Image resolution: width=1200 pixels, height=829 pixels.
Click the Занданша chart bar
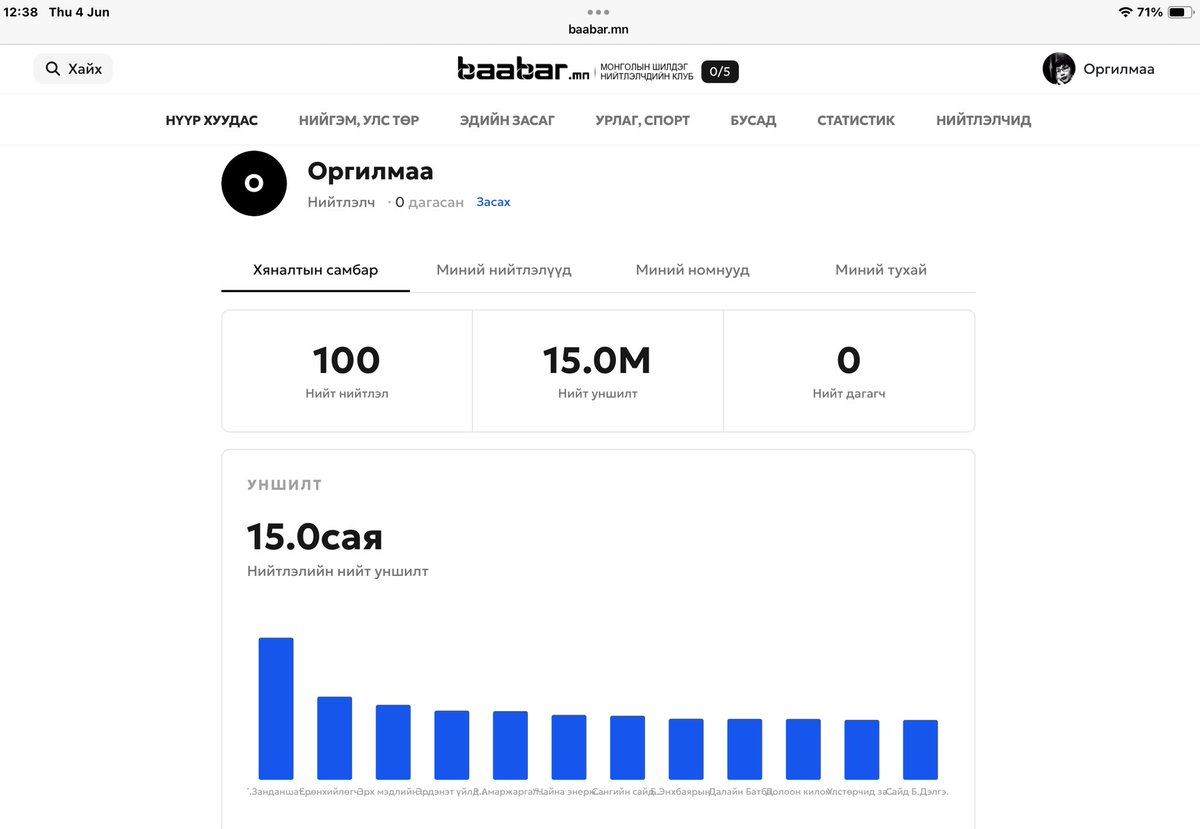(x=276, y=708)
